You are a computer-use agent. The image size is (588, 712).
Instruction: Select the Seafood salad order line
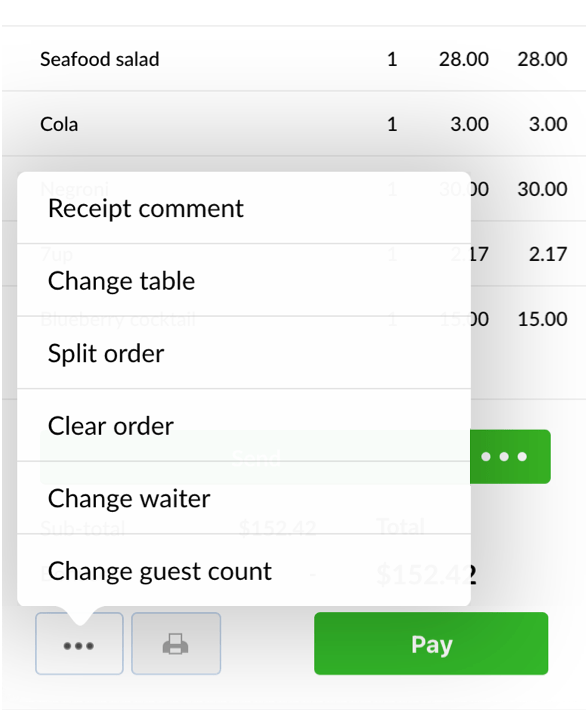pos(294,59)
